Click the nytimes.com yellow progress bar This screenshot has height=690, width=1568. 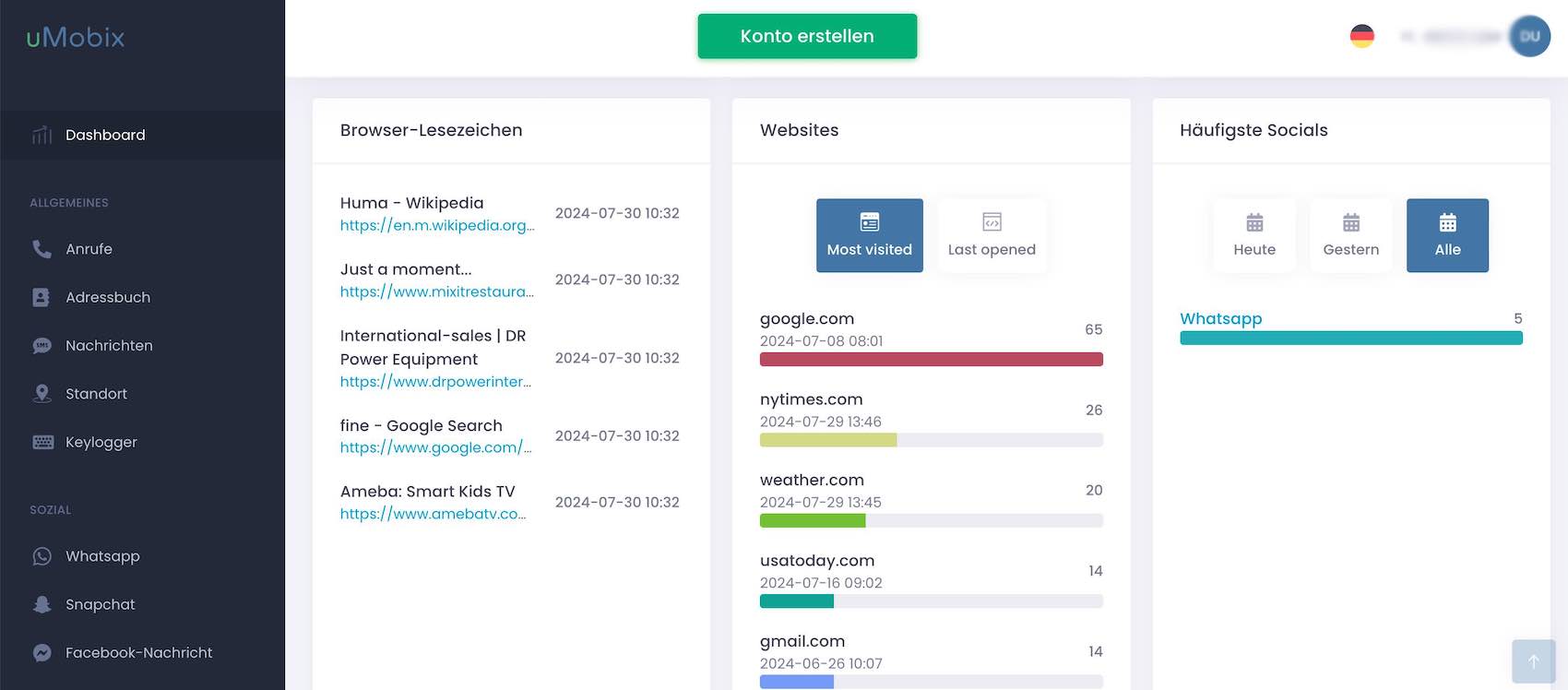pyautogui.click(x=828, y=440)
